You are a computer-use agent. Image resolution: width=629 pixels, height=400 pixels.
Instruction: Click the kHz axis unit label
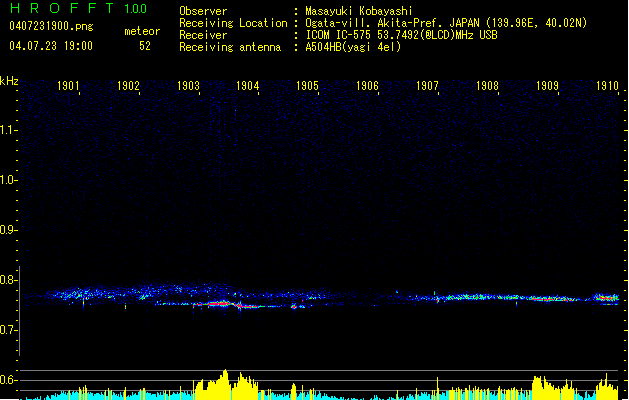click(9, 81)
